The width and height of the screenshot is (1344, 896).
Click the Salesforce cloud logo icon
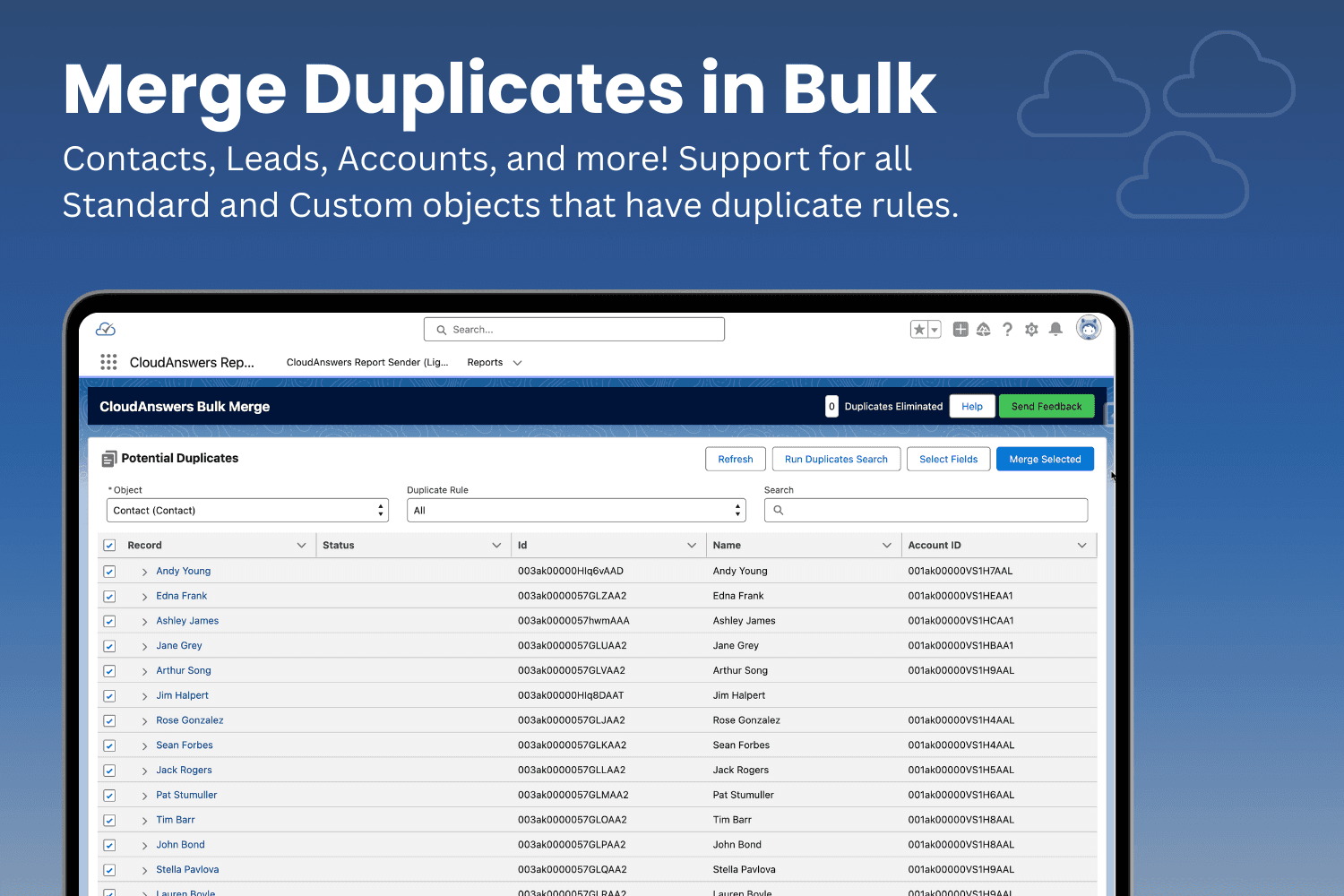click(x=106, y=329)
